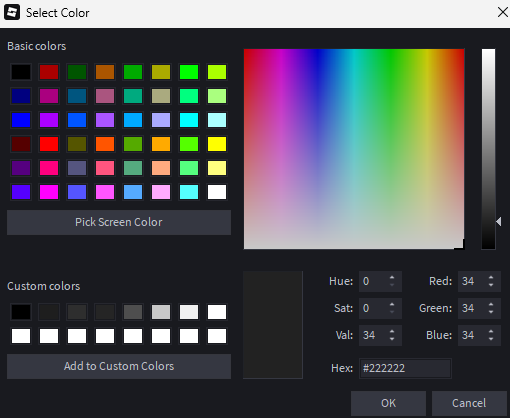The height and width of the screenshot is (418, 510).
Task: Click into the Hue number field
Action: 373,281
